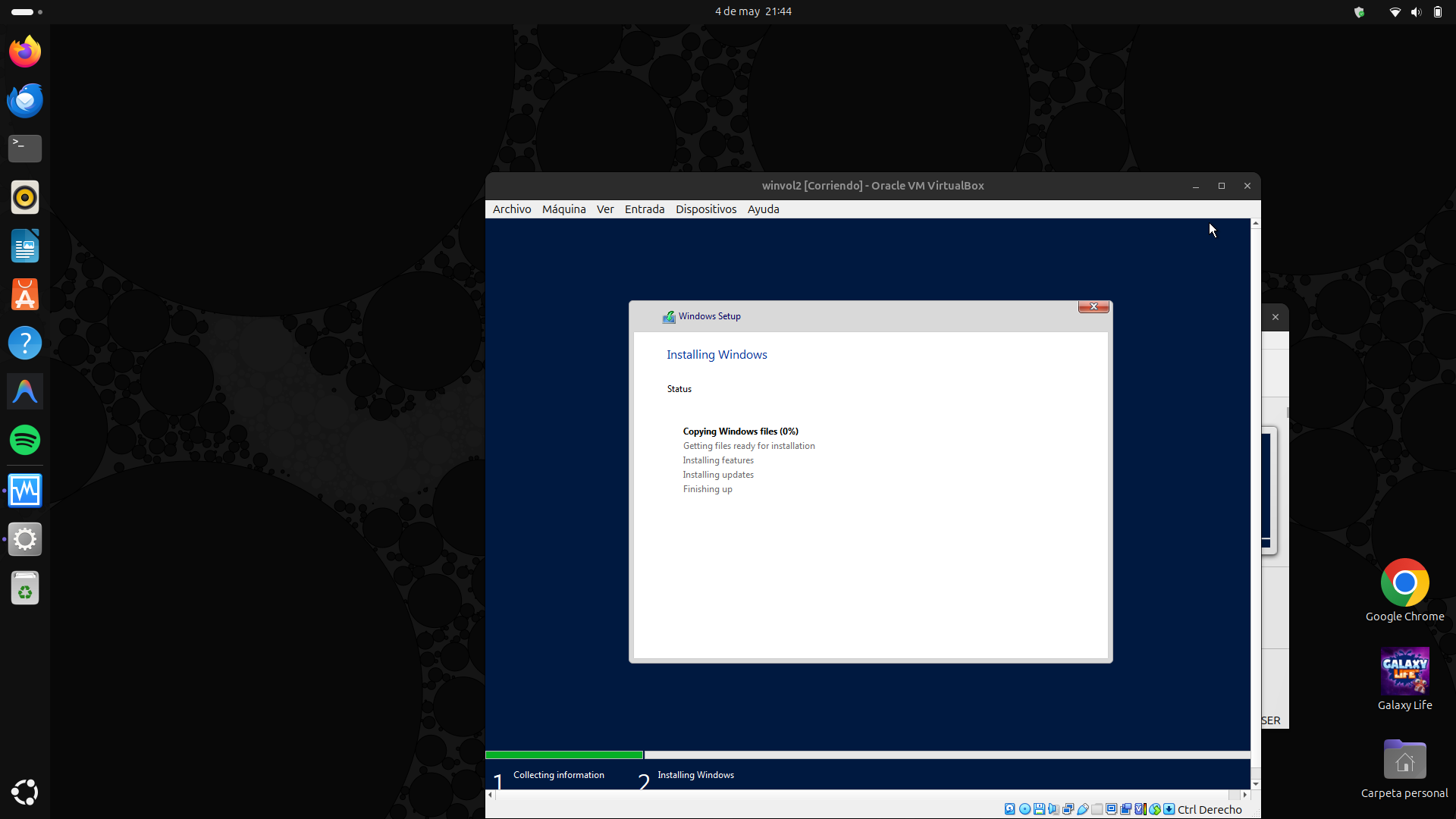Click the 'Copying Windows files (0%)' status line
This screenshot has height=819, width=1456.
(x=740, y=431)
